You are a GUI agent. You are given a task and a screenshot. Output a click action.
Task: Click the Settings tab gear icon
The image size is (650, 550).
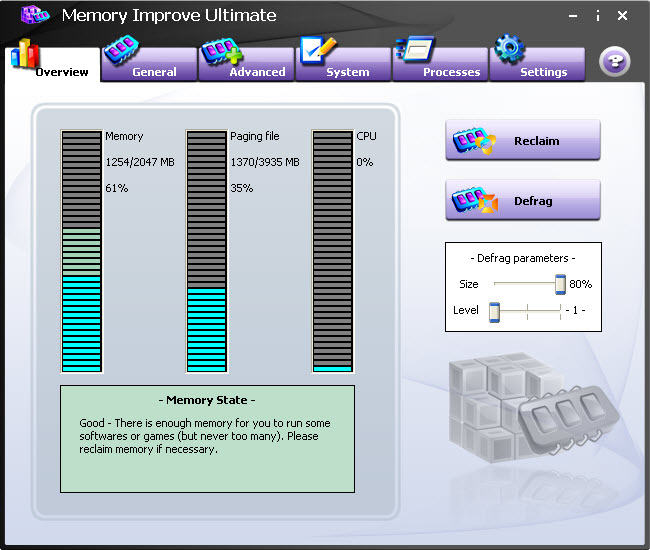point(510,50)
